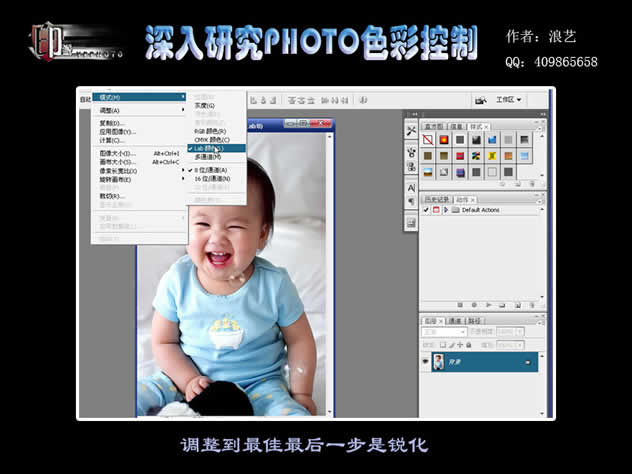This screenshot has height=474, width=632.
Task: Switch to 路径 paths tab
Action: pyautogui.click(x=474, y=321)
